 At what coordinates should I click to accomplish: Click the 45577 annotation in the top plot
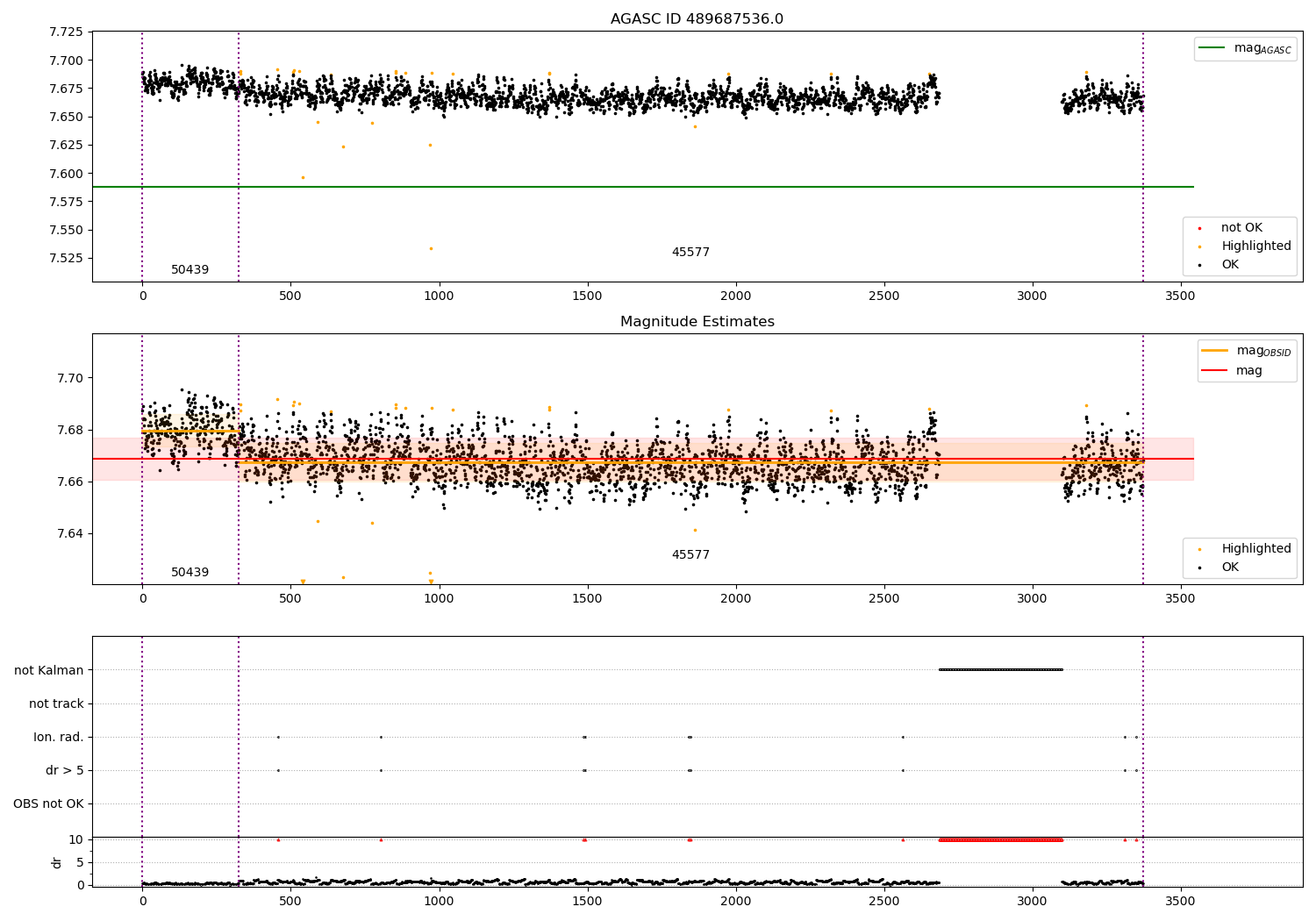690,253
